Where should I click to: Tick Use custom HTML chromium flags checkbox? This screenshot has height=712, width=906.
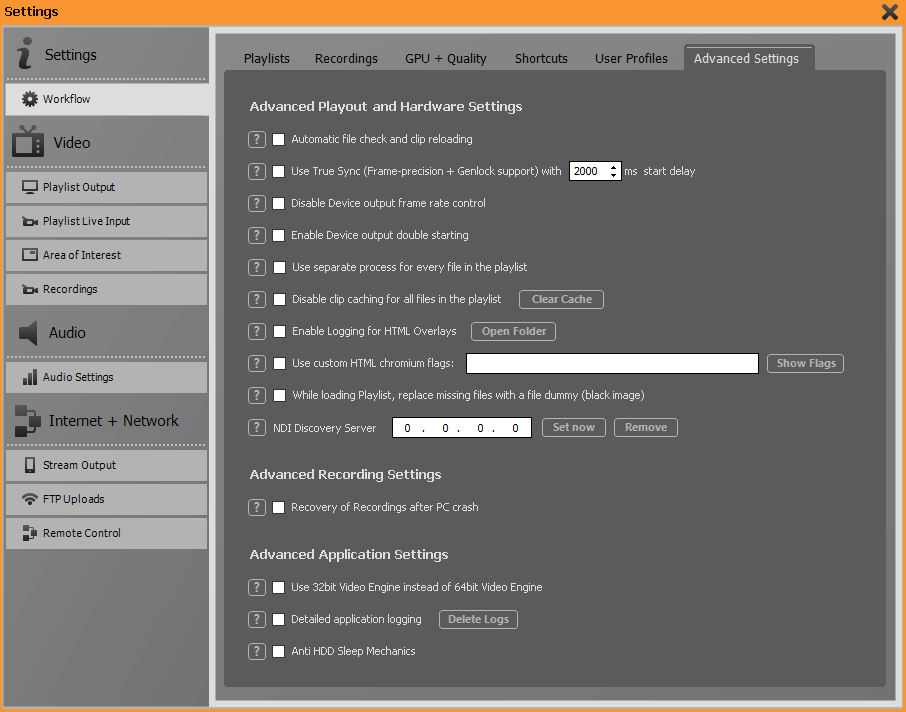point(279,364)
